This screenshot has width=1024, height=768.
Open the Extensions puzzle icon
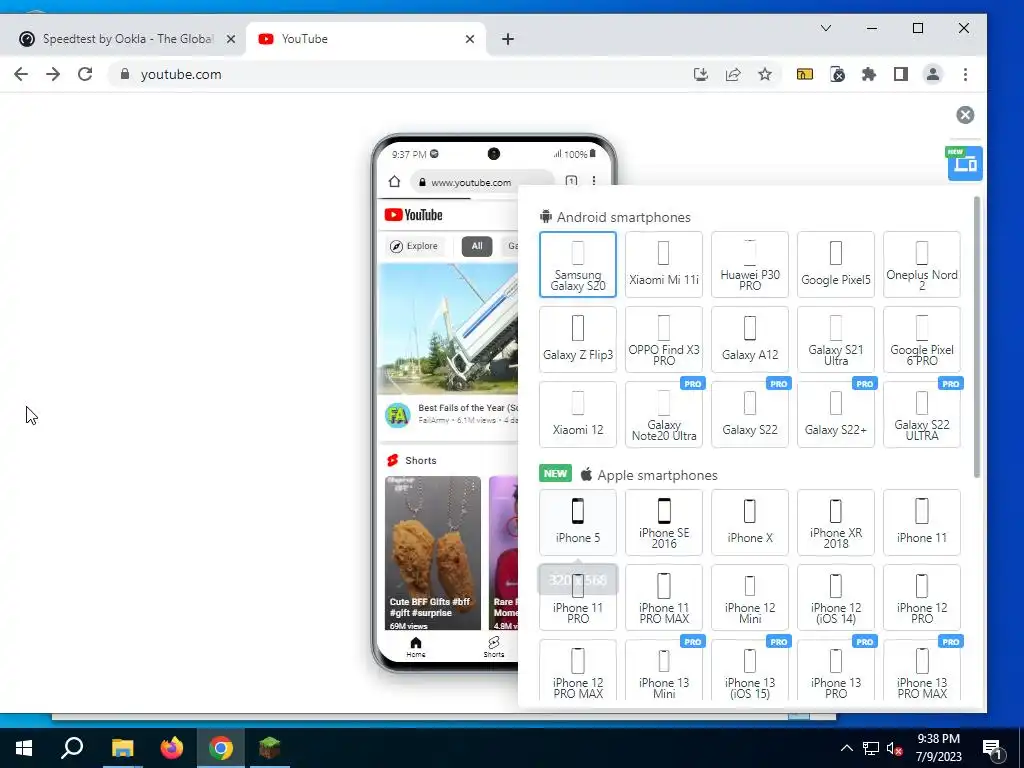[869, 74]
